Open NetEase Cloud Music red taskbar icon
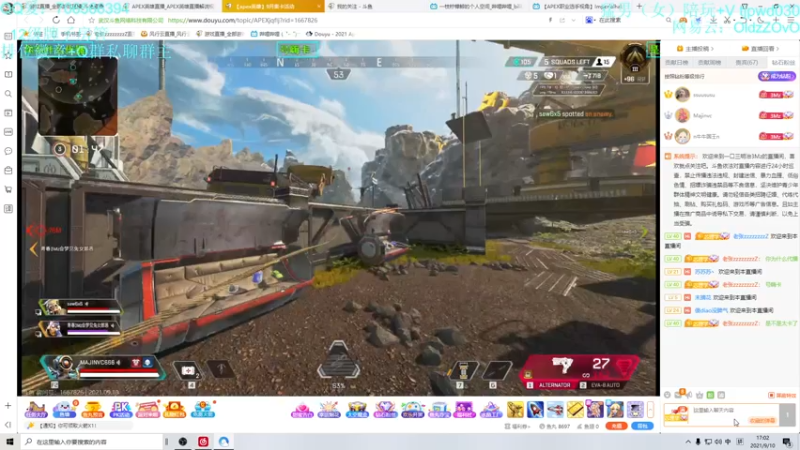The height and width of the screenshot is (450, 800). tap(203, 441)
